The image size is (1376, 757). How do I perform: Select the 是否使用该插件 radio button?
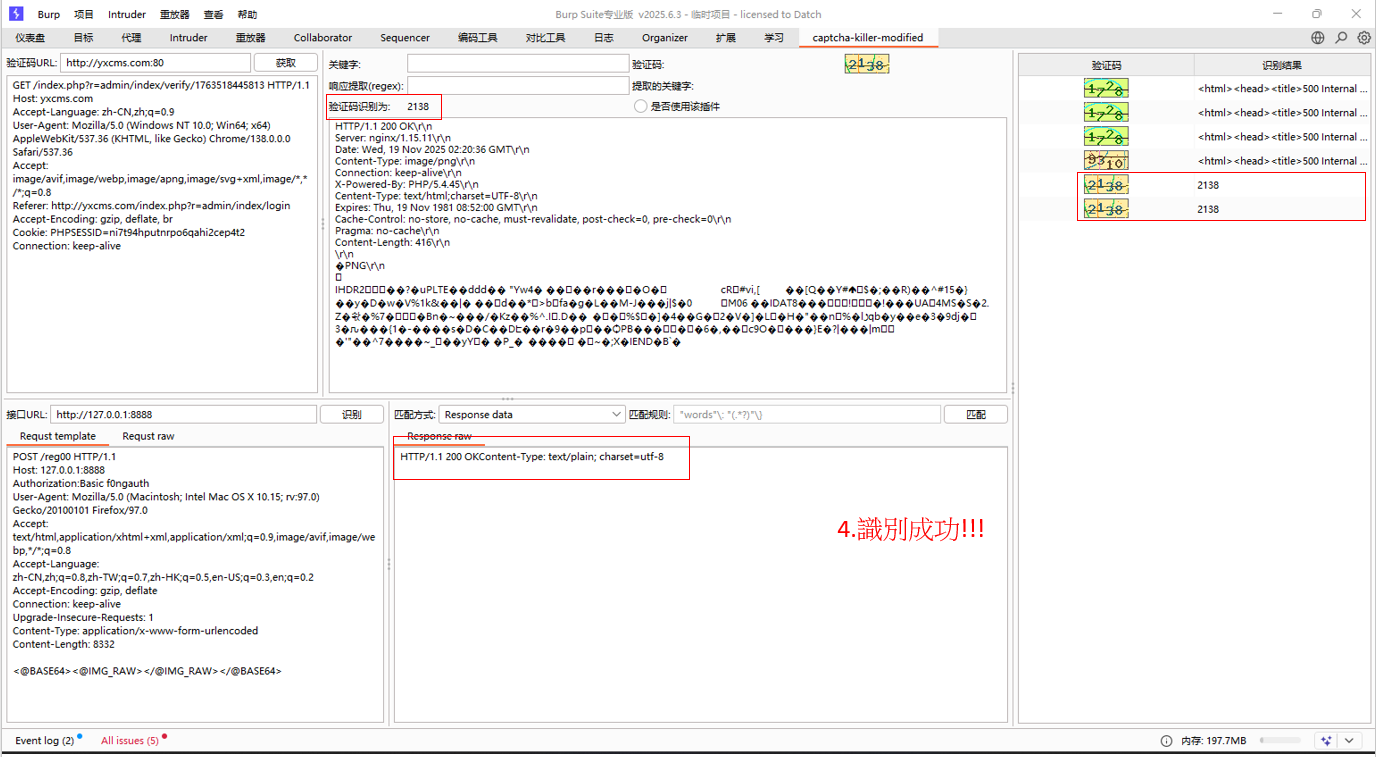[640, 106]
